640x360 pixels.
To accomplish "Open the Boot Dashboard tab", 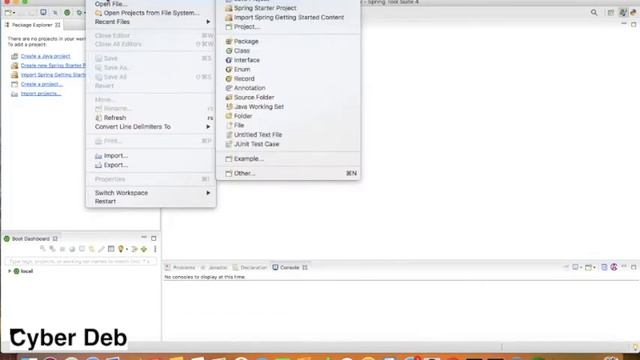I will click(x=31, y=239).
